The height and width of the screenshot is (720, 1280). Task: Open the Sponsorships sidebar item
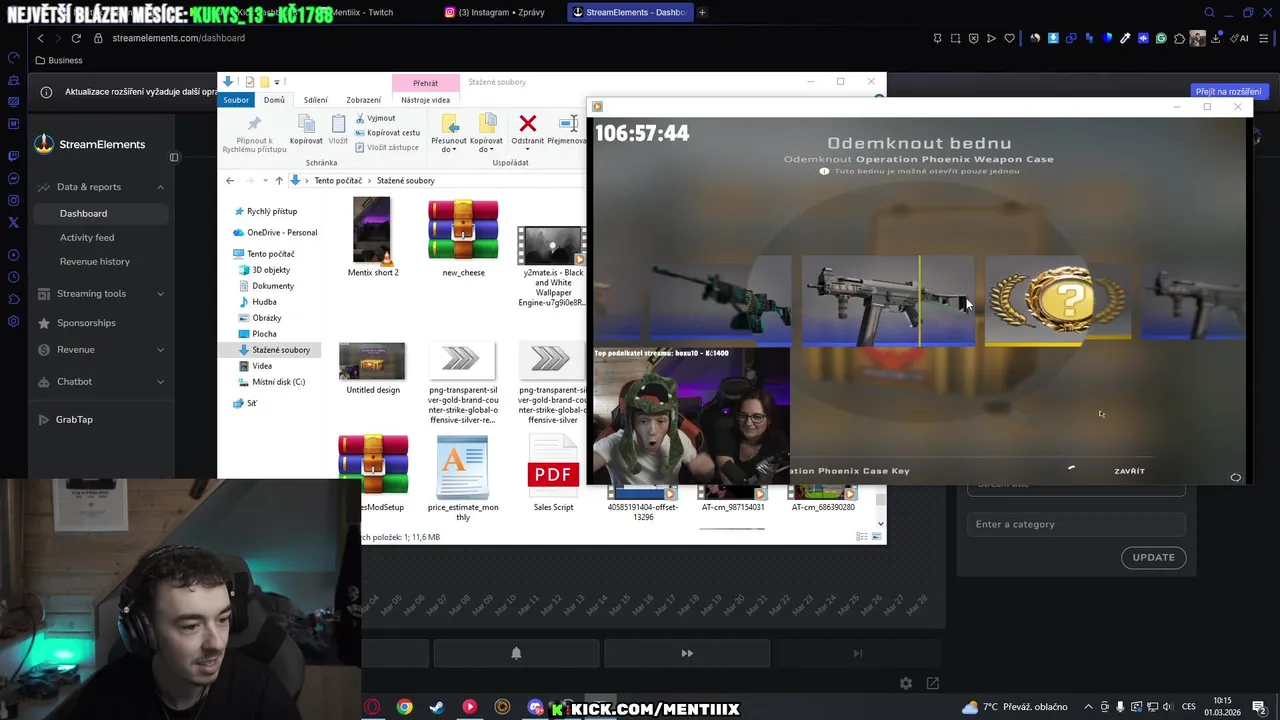[86, 323]
